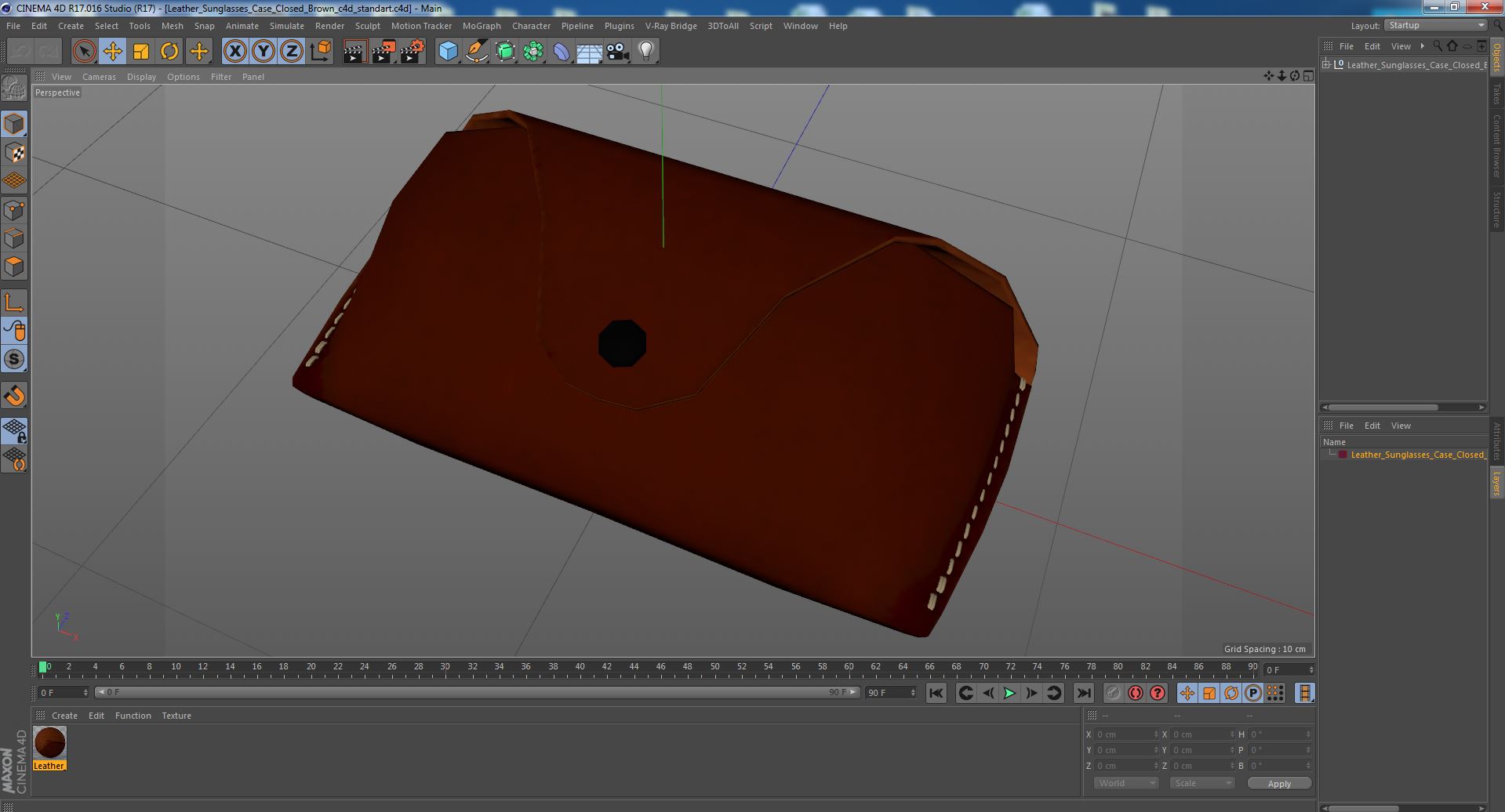Toggle Enable Snap S icon

pyautogui.click(x=14, y=359)
